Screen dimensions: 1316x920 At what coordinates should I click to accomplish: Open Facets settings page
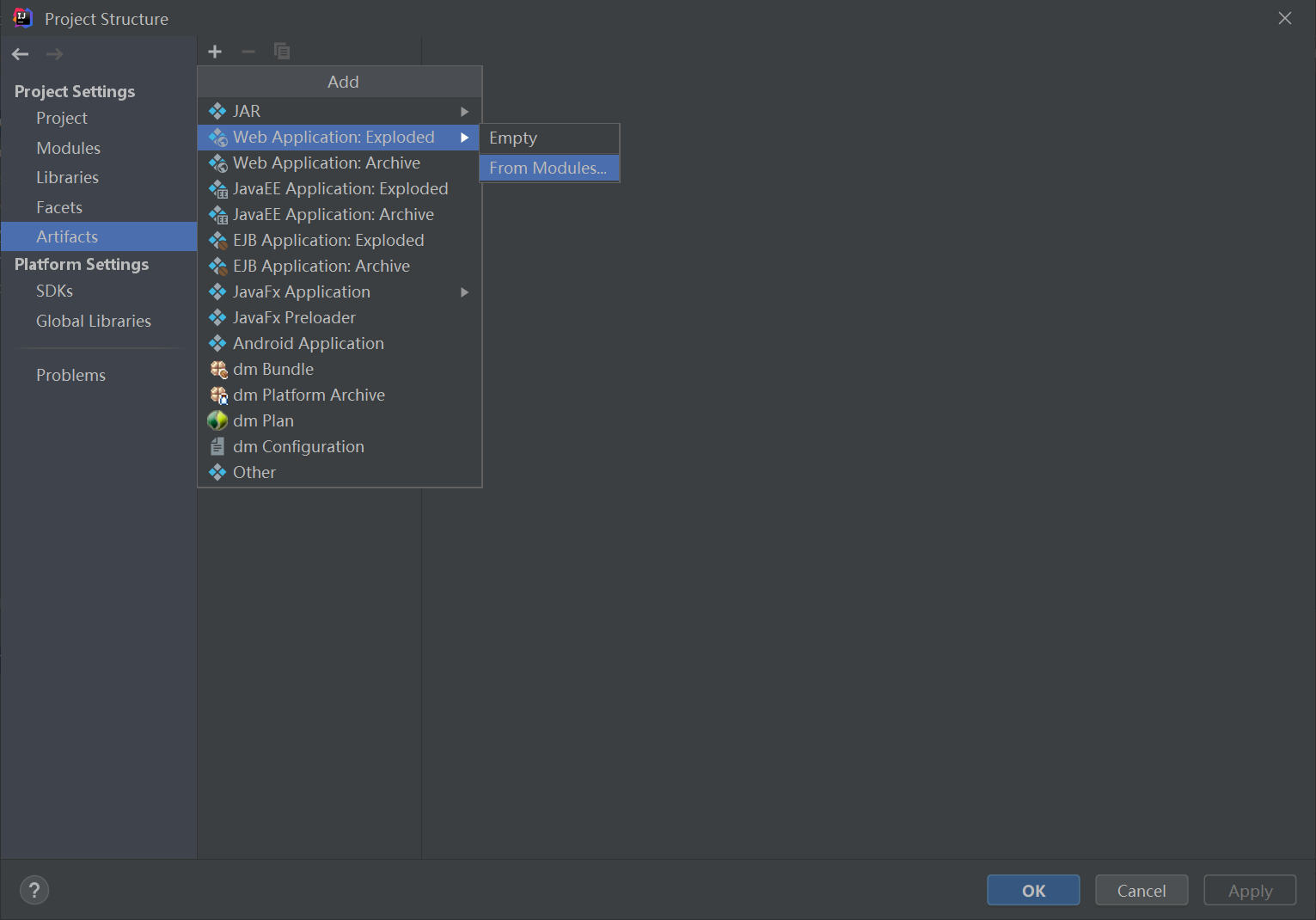(99, 207)
